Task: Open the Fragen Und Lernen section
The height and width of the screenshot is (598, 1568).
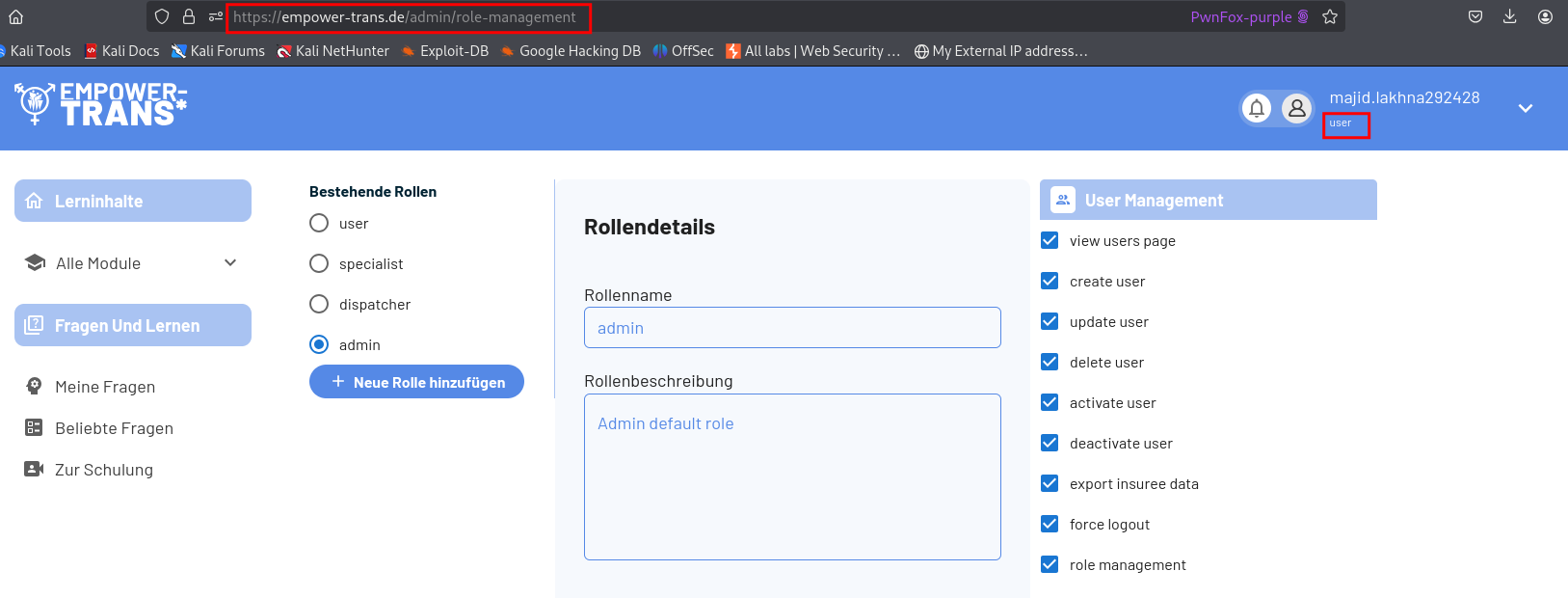Action: coord(133,325)
